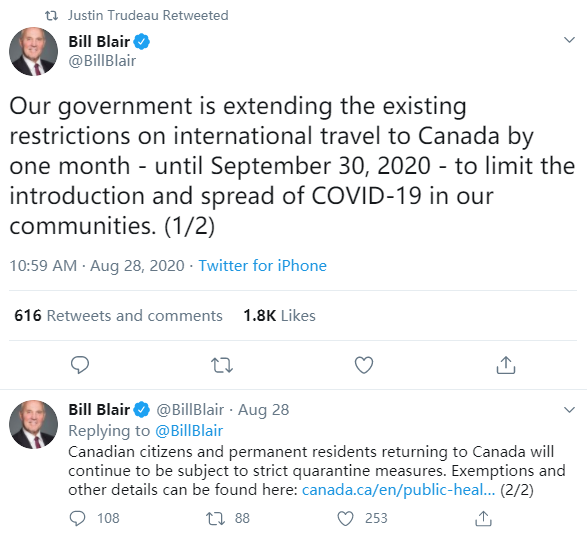
Task: Open @BillBlair mention in Replying to line
Action: coord(189,431)
